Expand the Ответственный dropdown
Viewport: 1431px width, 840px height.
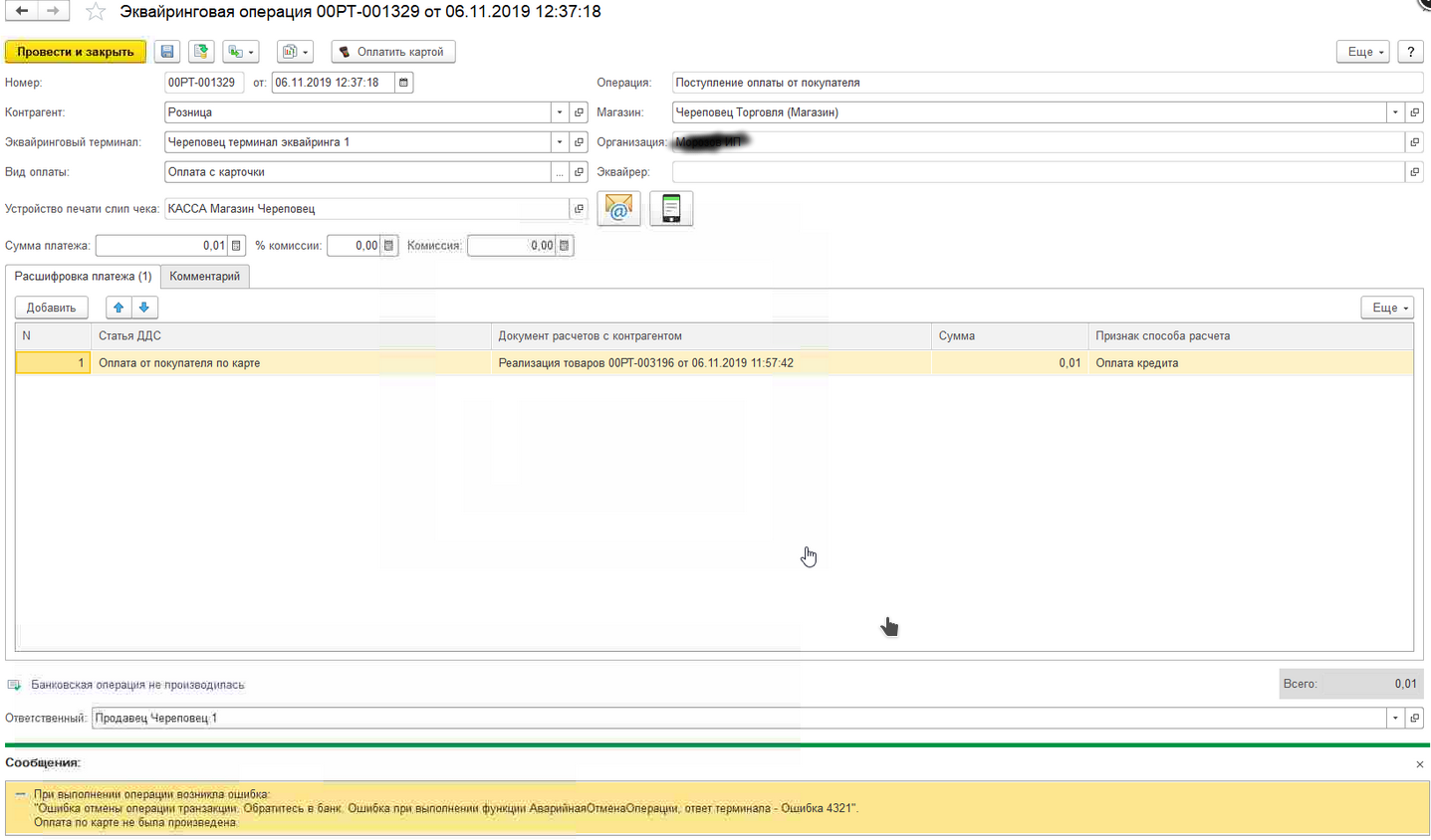(1395, 718)
